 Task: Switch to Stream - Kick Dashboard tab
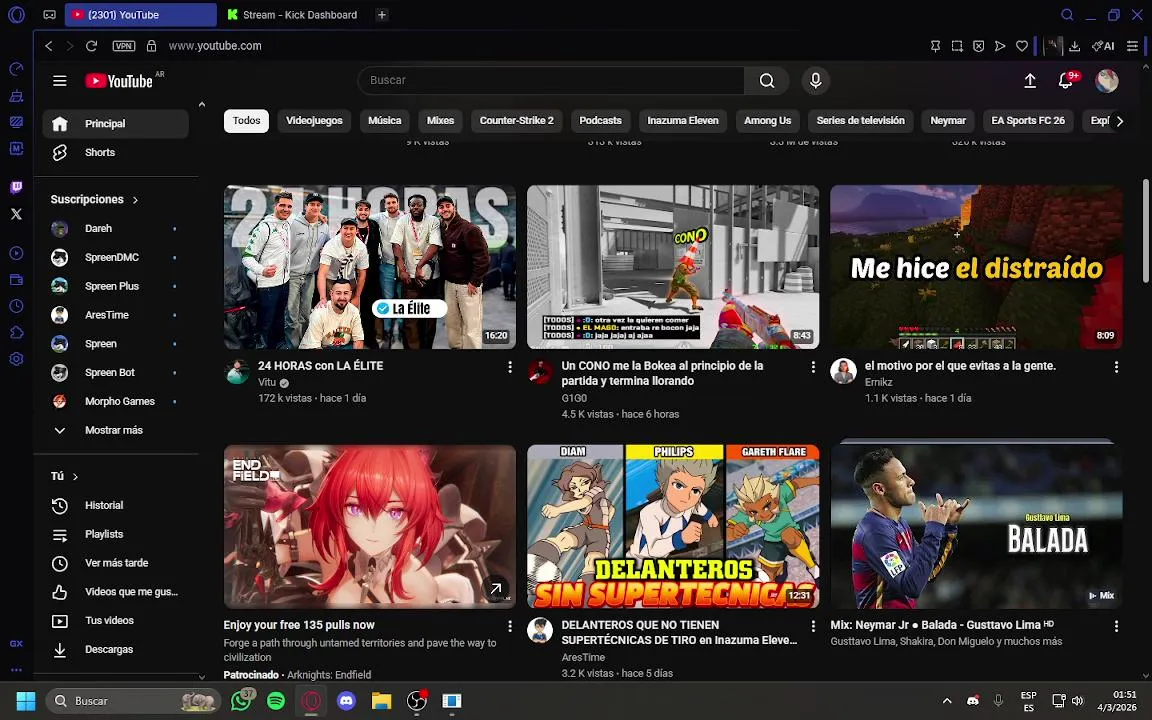pos(292,15)
